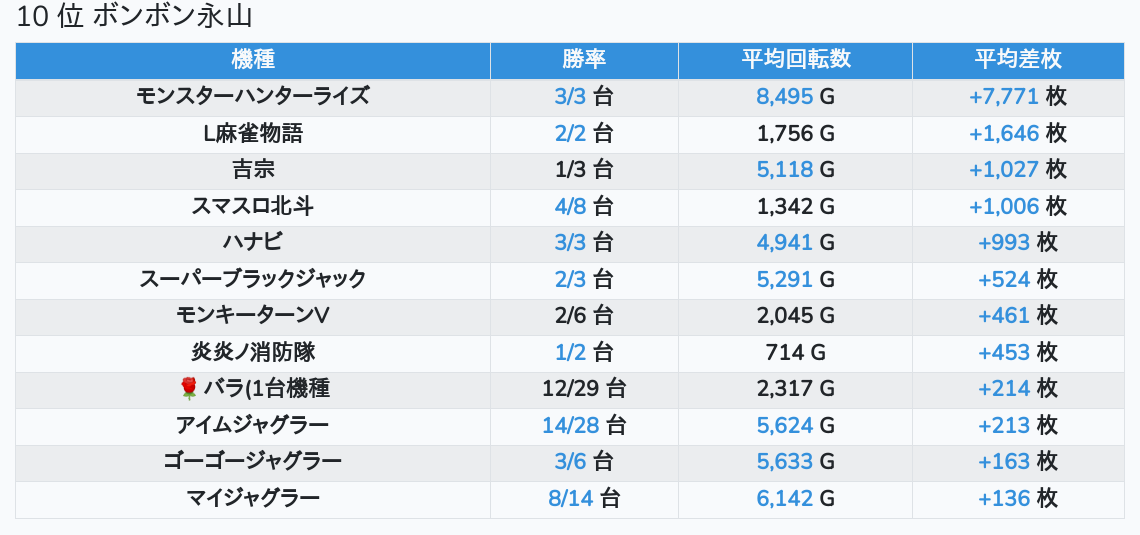Open the 3/3 win rate link for モンスターハンターライズ
Screen dimensions: 1140x535
coord(570,97)
